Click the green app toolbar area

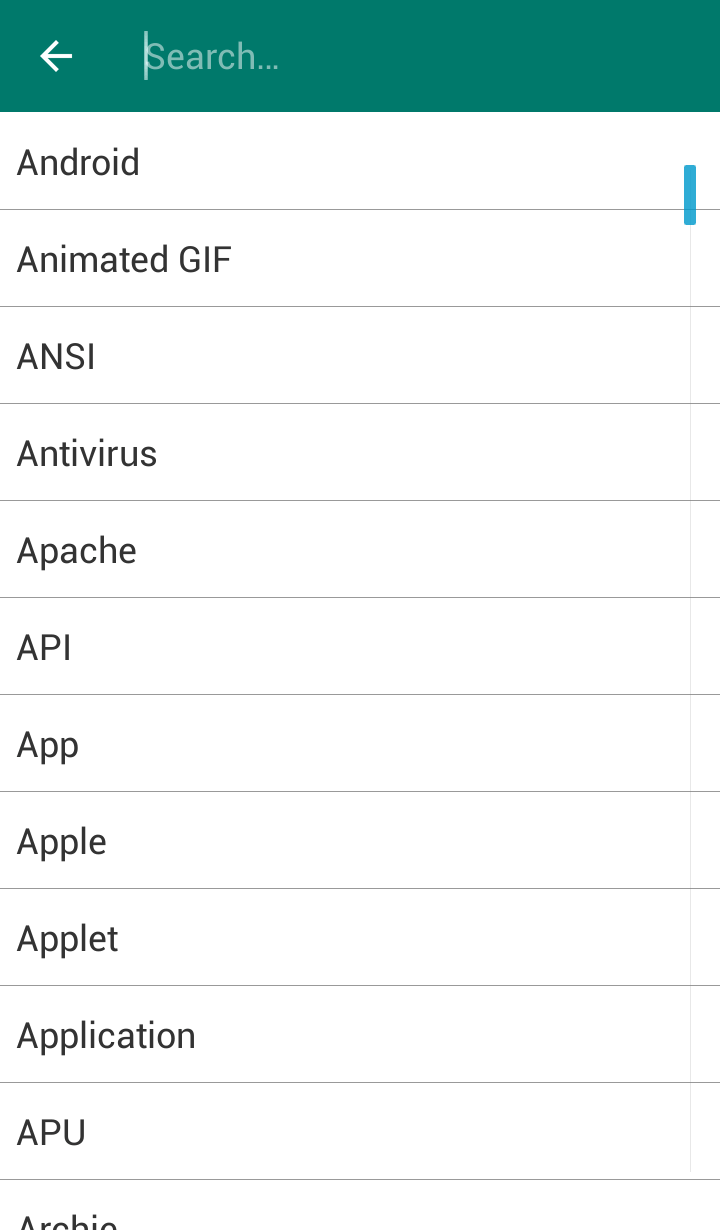[500, 56]
